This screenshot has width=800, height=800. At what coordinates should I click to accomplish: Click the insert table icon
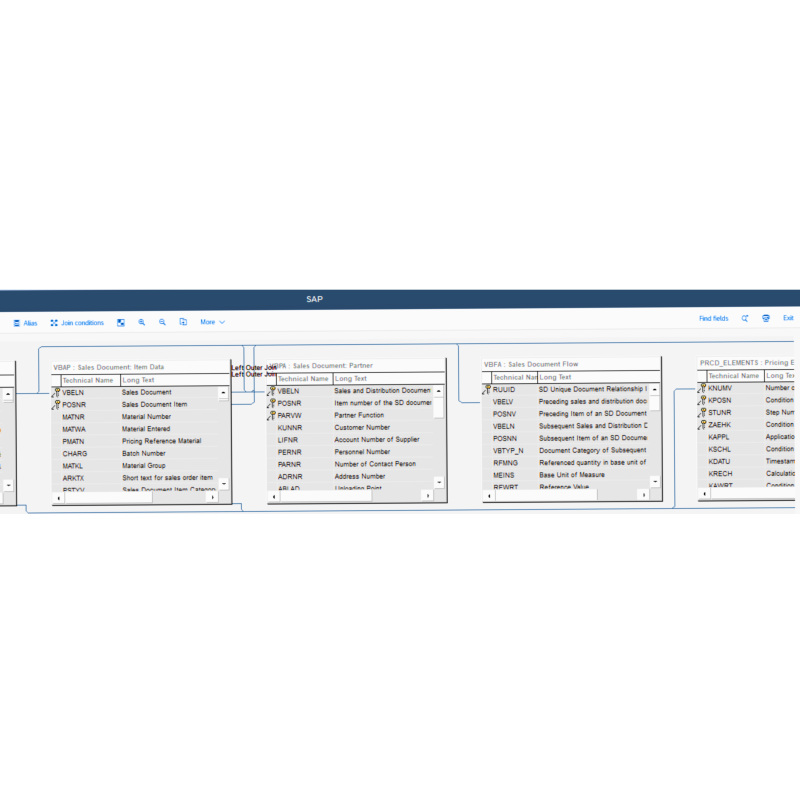pyautogui.click(x=183, y=323)
